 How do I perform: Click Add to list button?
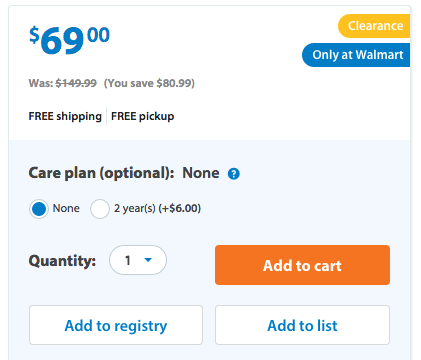tap(302, 325)
